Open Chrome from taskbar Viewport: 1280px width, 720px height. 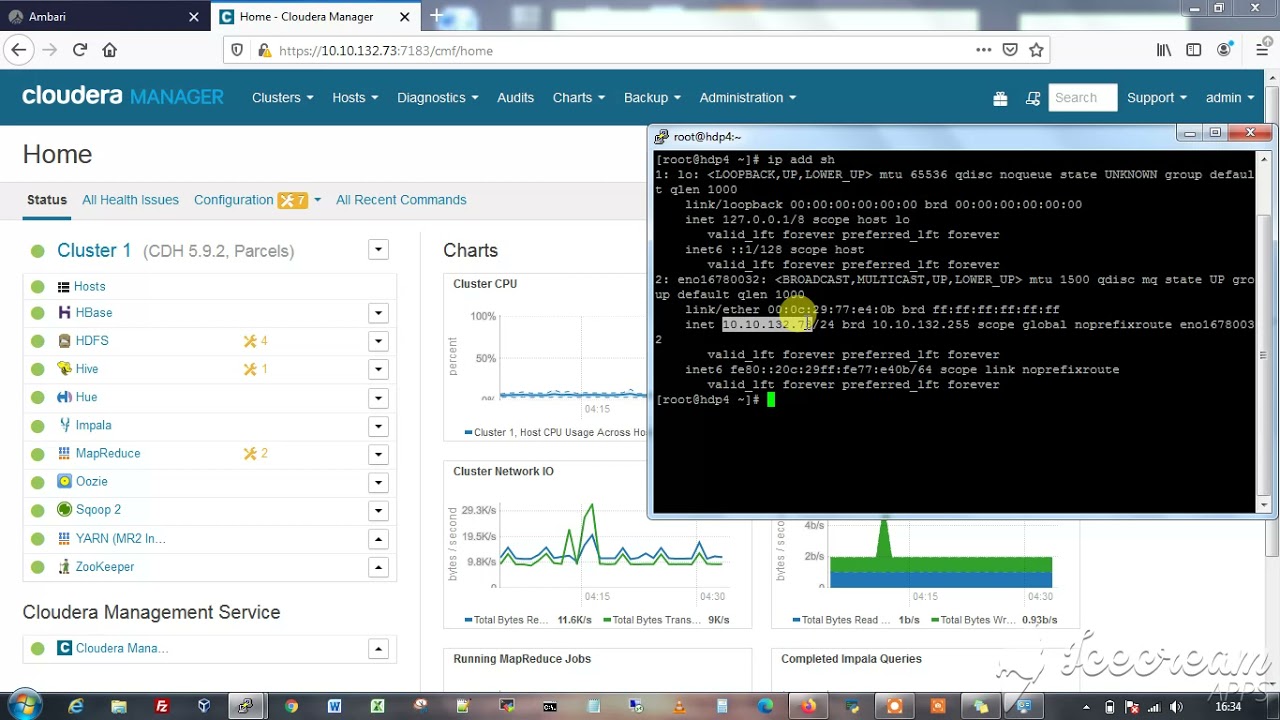coord(291,706)
